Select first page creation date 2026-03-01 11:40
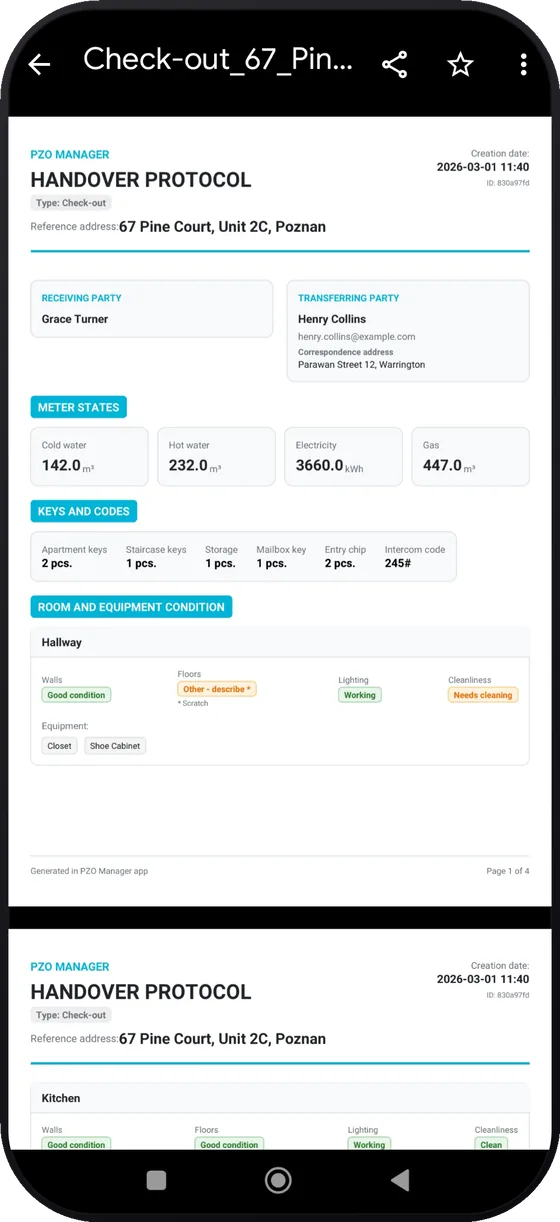Screen dimensions: 560x1222 point(483,167)
